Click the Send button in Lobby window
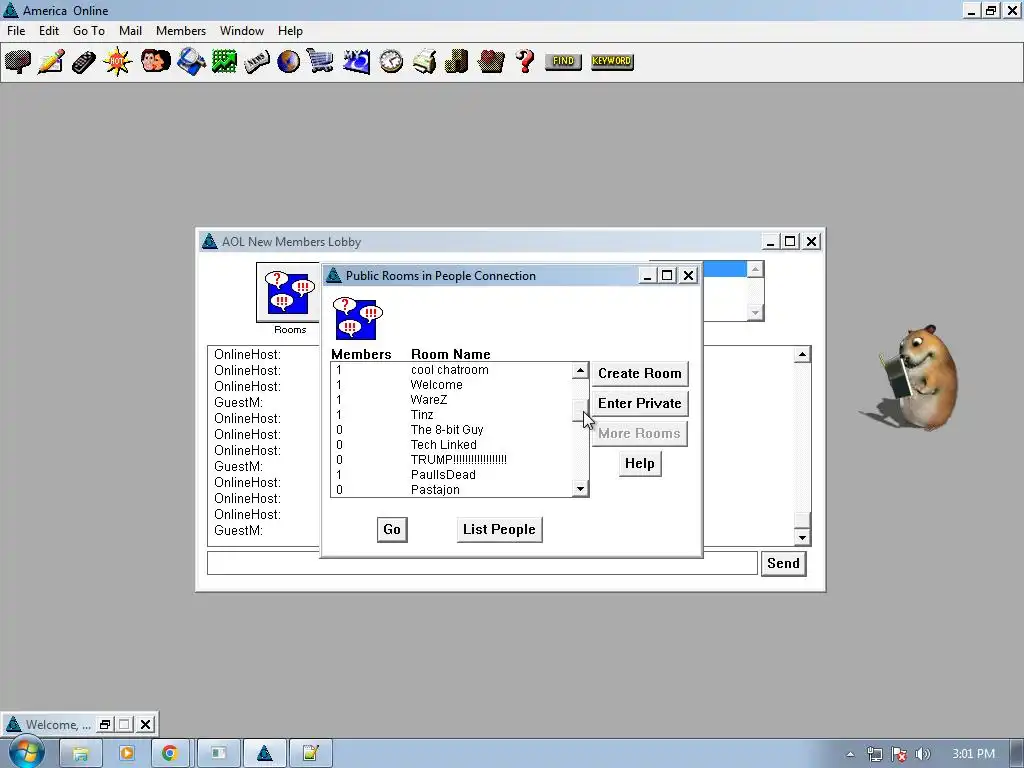 783,564
